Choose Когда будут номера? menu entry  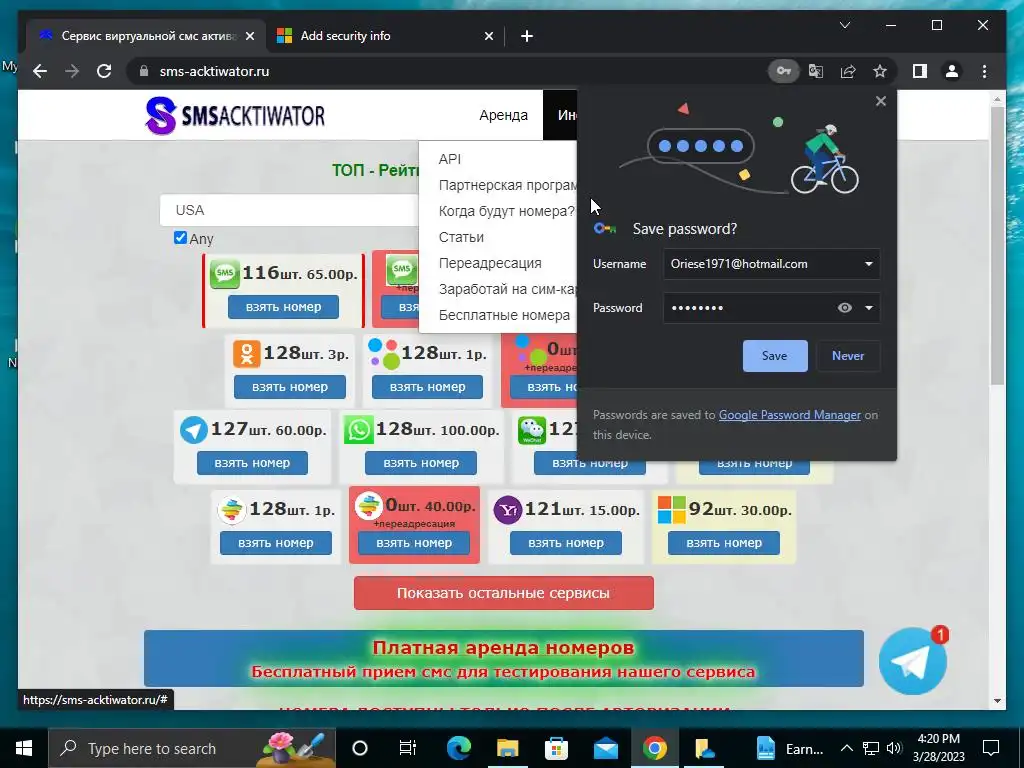coord(507,211)
